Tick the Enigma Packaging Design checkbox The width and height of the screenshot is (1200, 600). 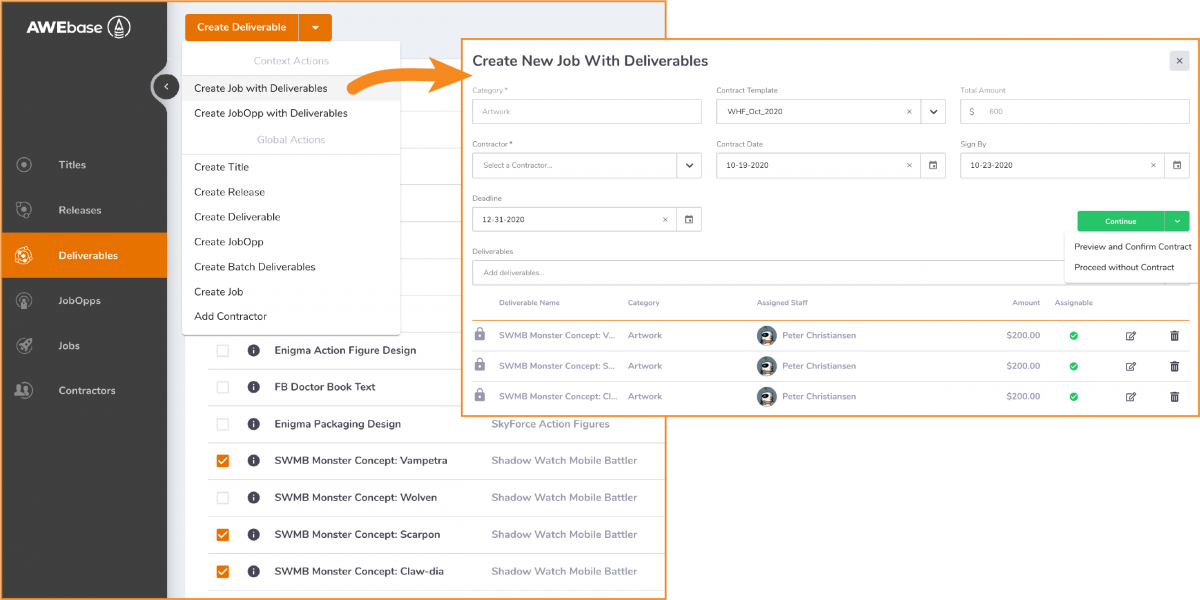(x=223, y=424)
